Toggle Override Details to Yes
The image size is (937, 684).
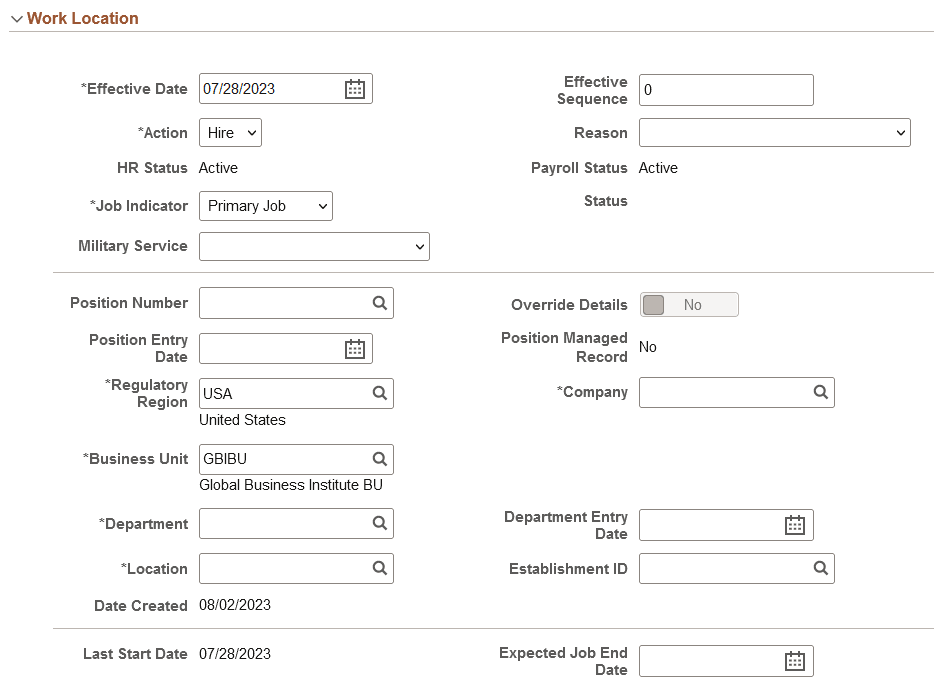(689, 304)
